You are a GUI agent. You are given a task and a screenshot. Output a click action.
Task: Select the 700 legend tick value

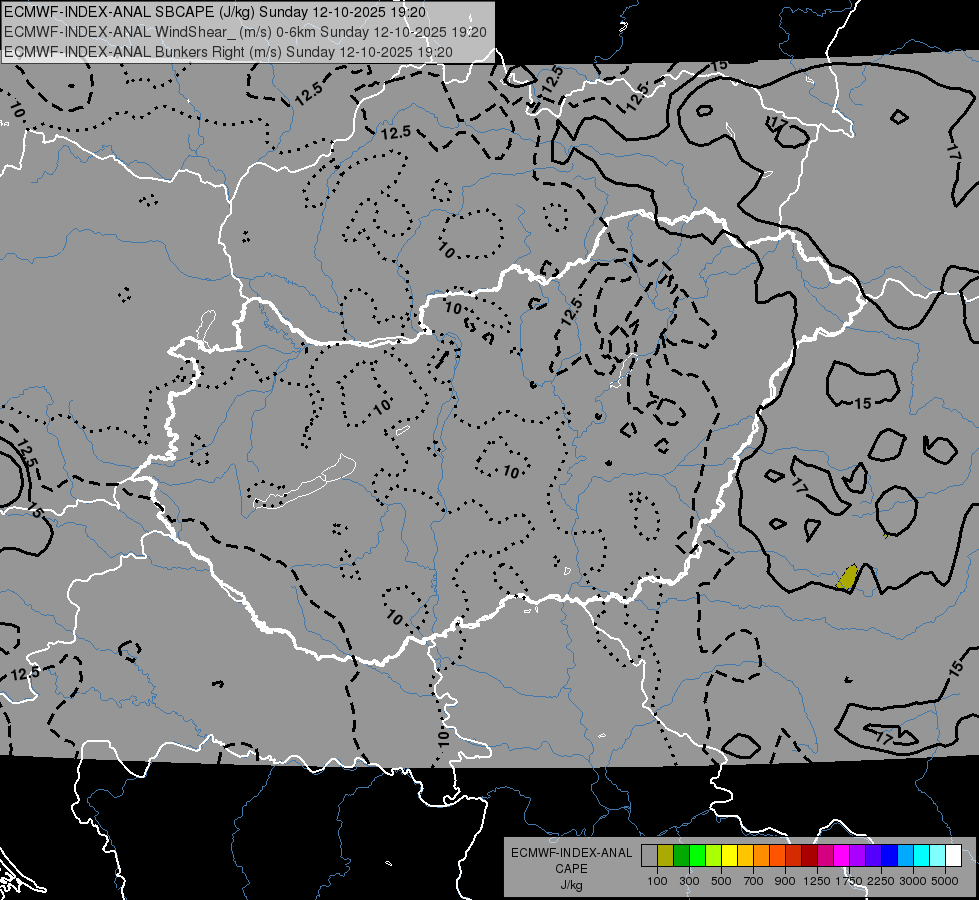[x=754, y=881]
